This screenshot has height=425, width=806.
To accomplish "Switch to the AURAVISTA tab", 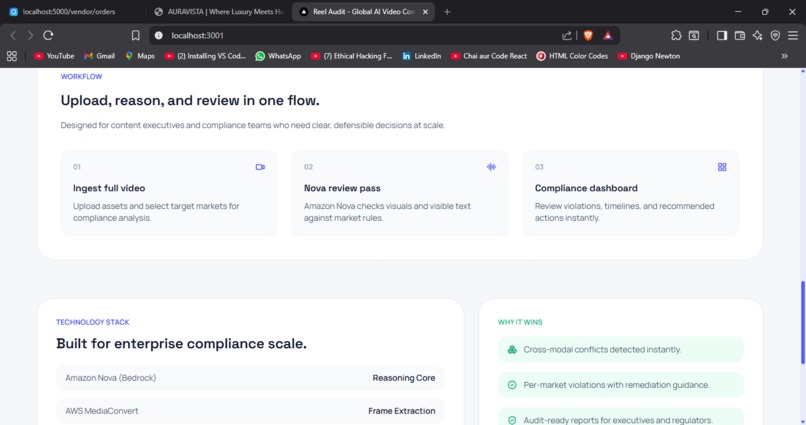I will (219, 12).
